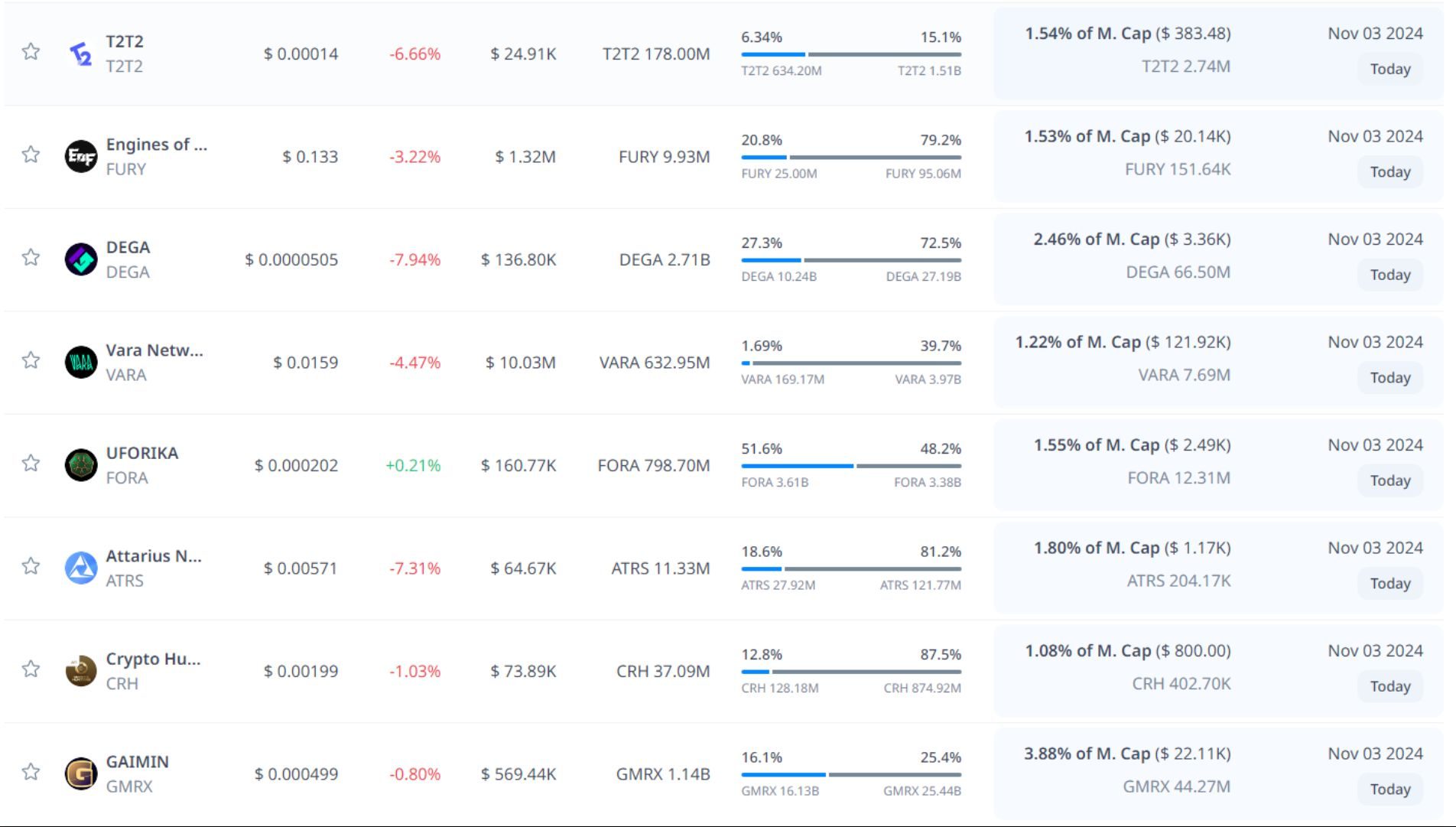
Task: Star the Vara Network row
Action: click(31, 360)
